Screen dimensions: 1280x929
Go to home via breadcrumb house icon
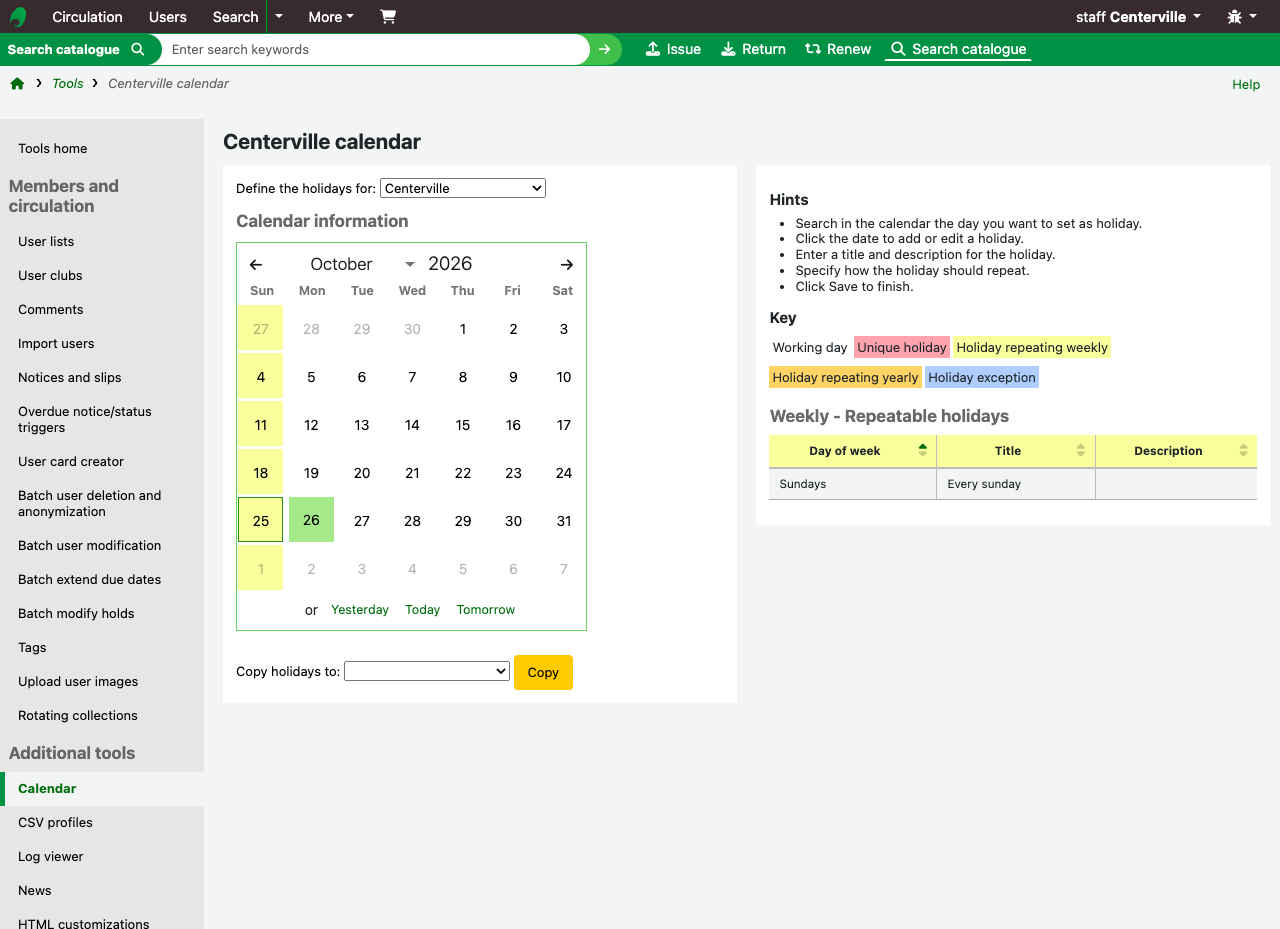point(17,84)
